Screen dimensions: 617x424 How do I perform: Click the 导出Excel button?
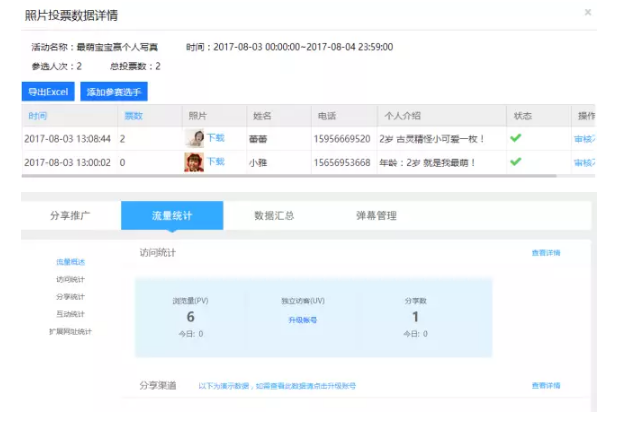[x=48, y=92]
